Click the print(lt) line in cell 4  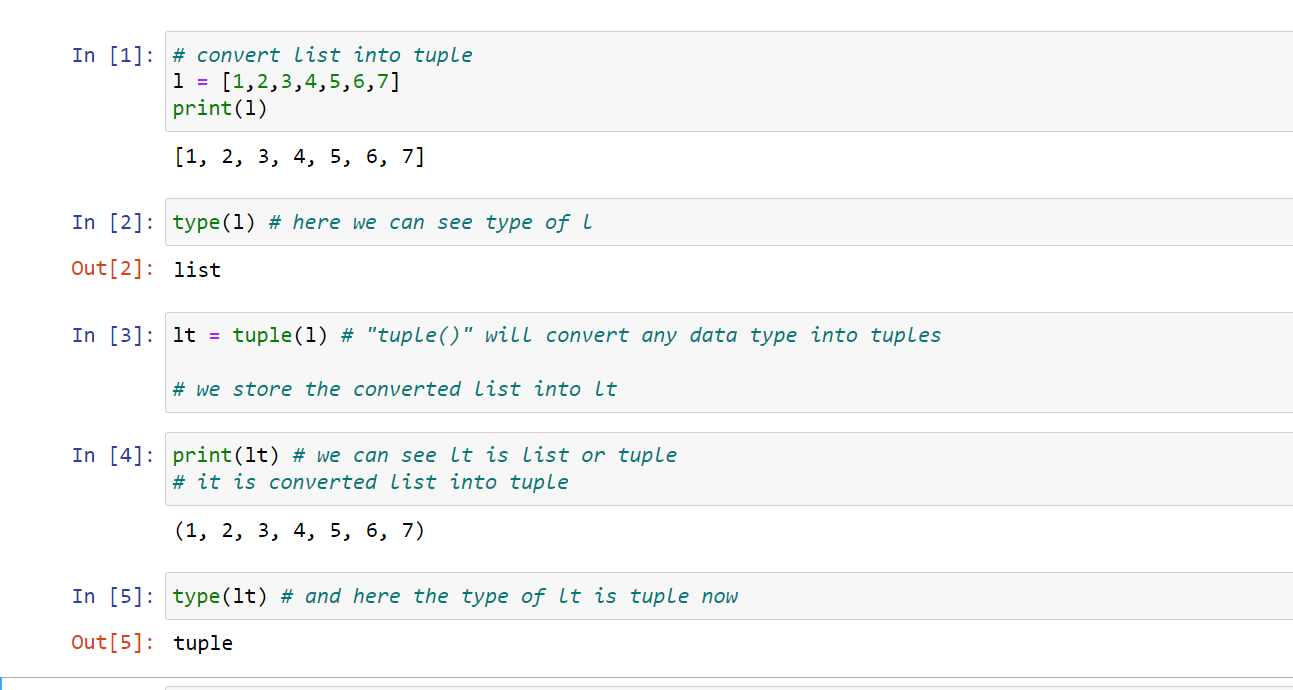424,455
